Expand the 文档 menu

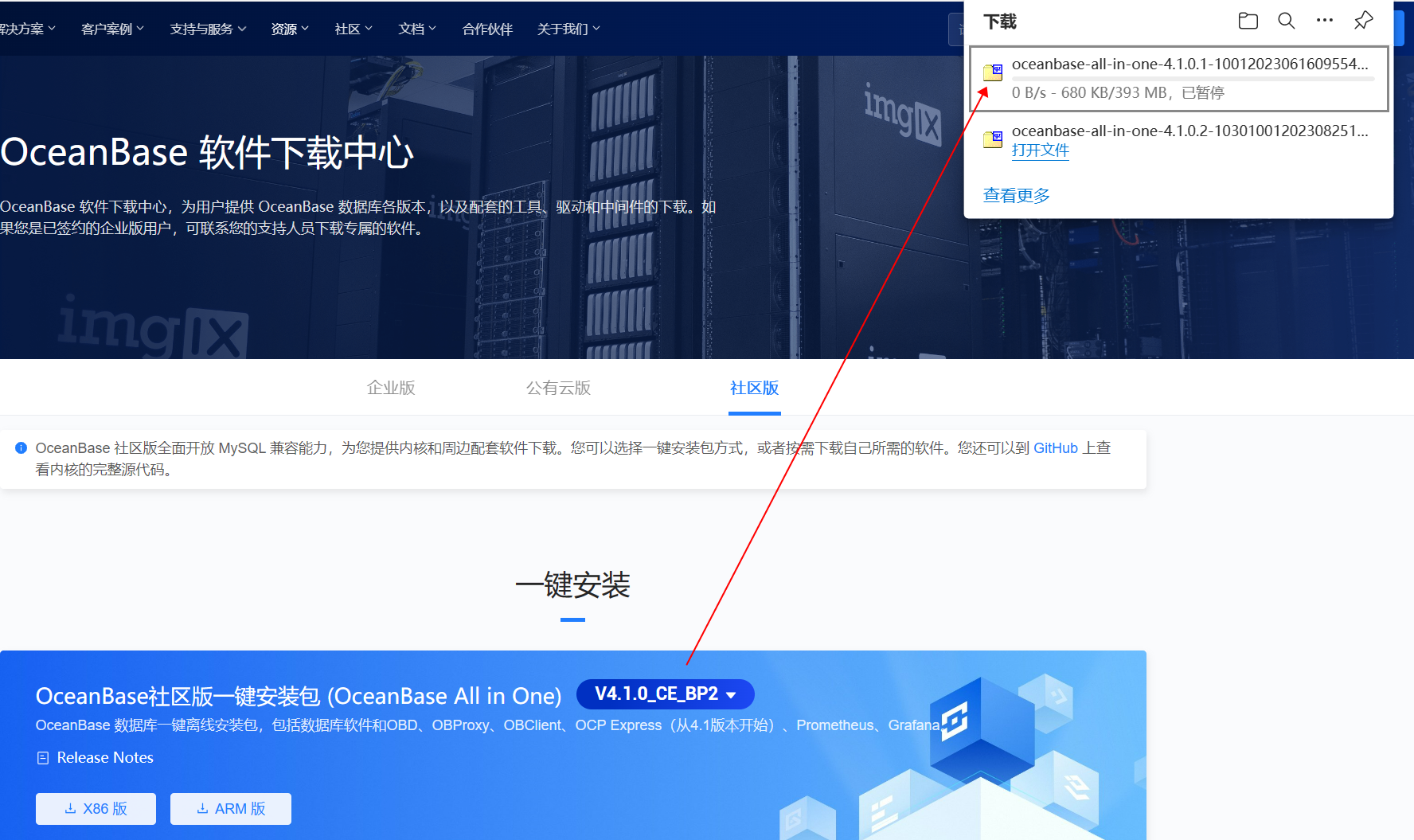417,29
